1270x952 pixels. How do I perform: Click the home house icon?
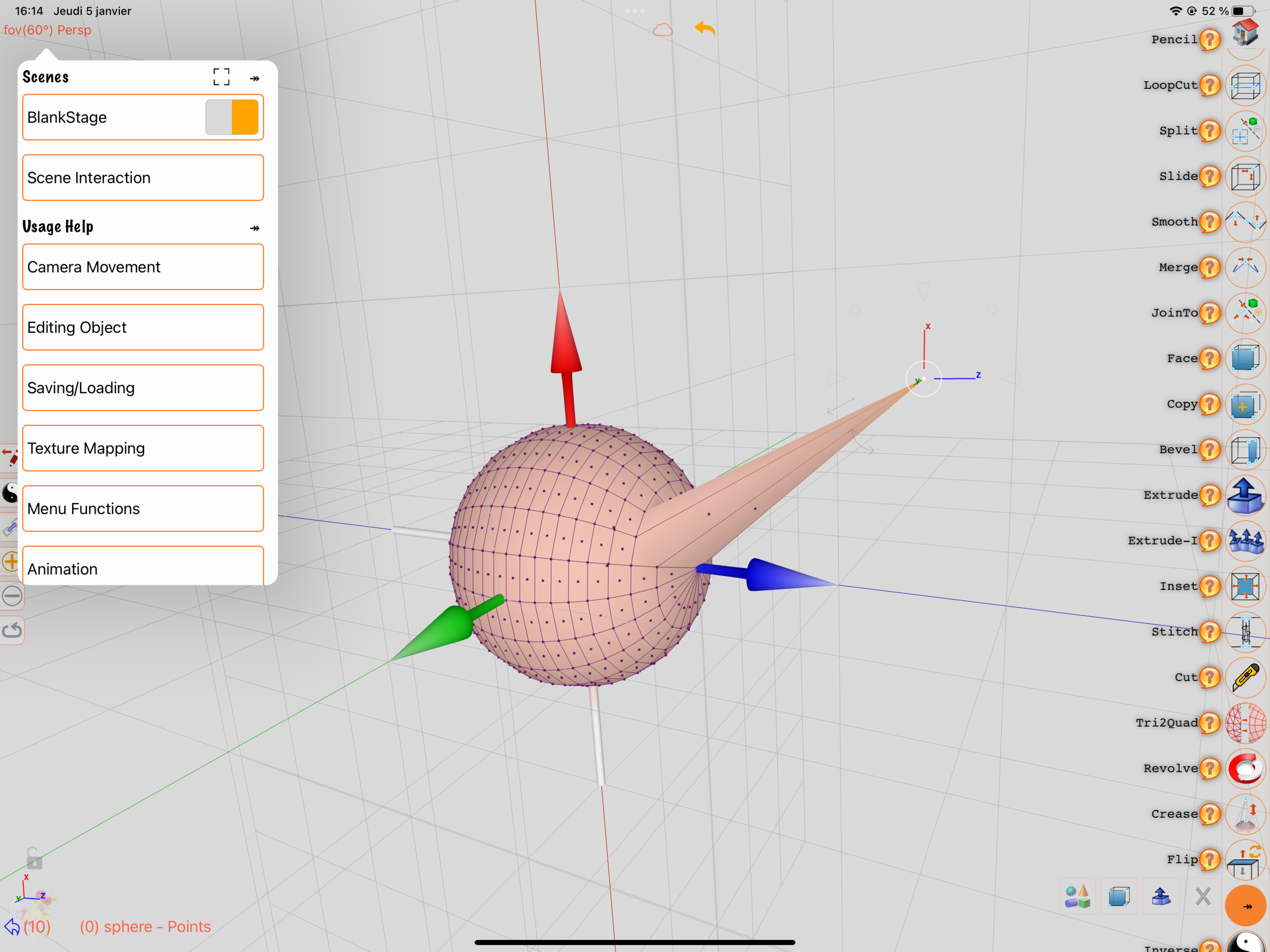pos(1244,31)
